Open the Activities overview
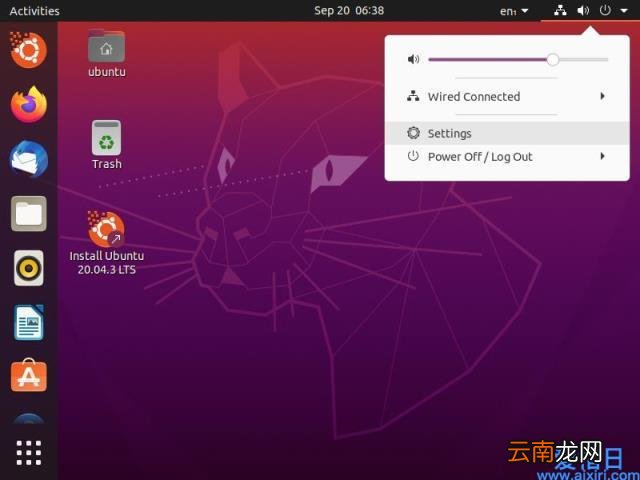The width and height of the screenshot is (640, 480). click(34, 11)
